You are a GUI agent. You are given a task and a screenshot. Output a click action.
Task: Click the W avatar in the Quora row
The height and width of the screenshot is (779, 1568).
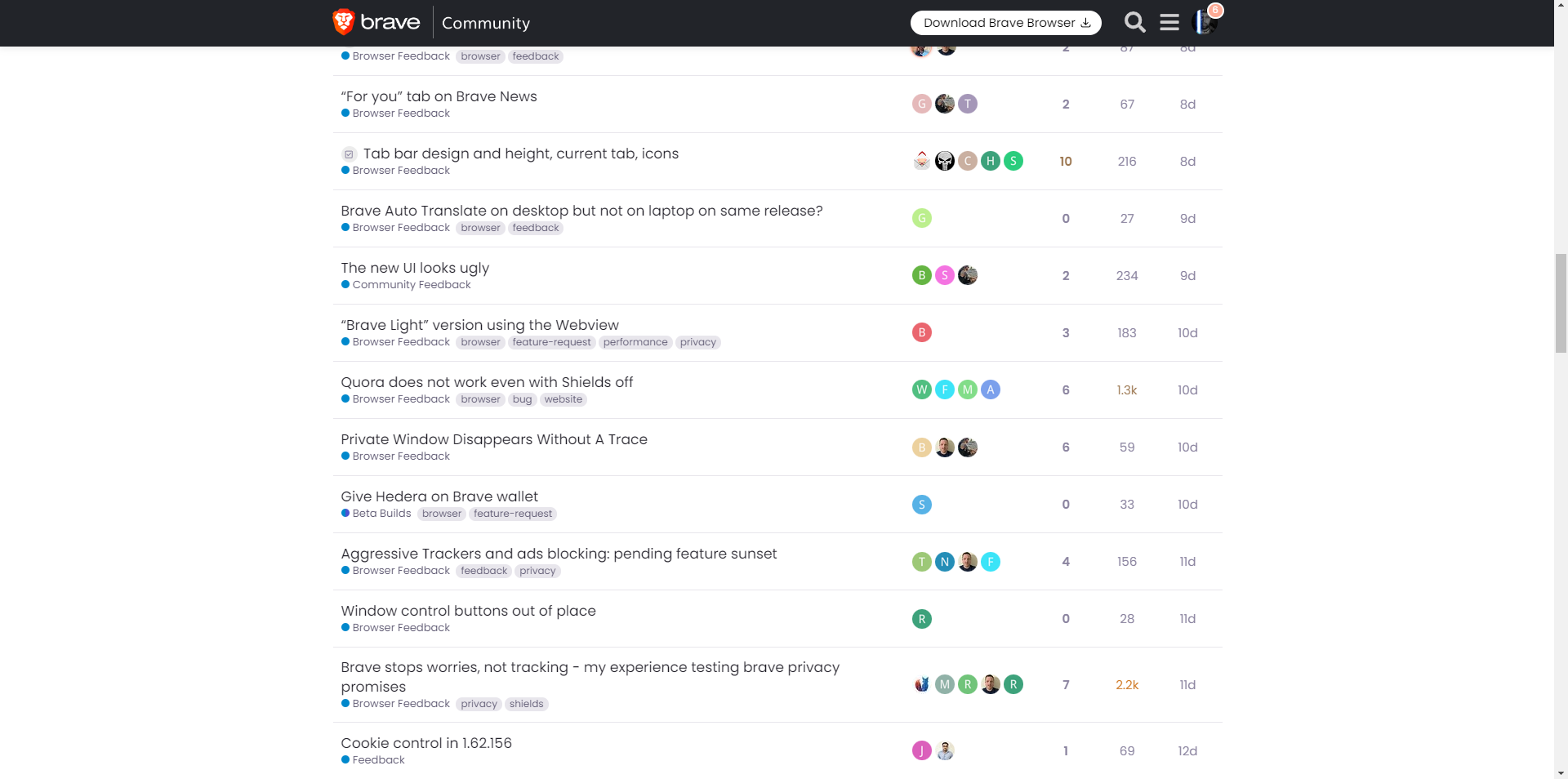tap(921, 389)
